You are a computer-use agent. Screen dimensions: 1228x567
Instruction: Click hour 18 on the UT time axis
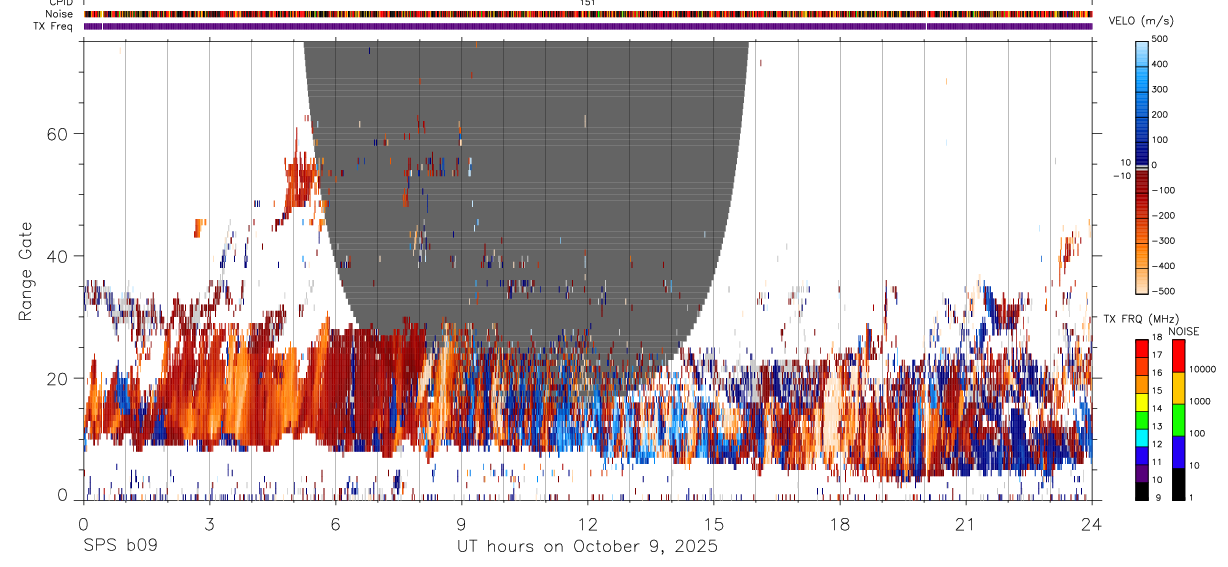[840, 523]
